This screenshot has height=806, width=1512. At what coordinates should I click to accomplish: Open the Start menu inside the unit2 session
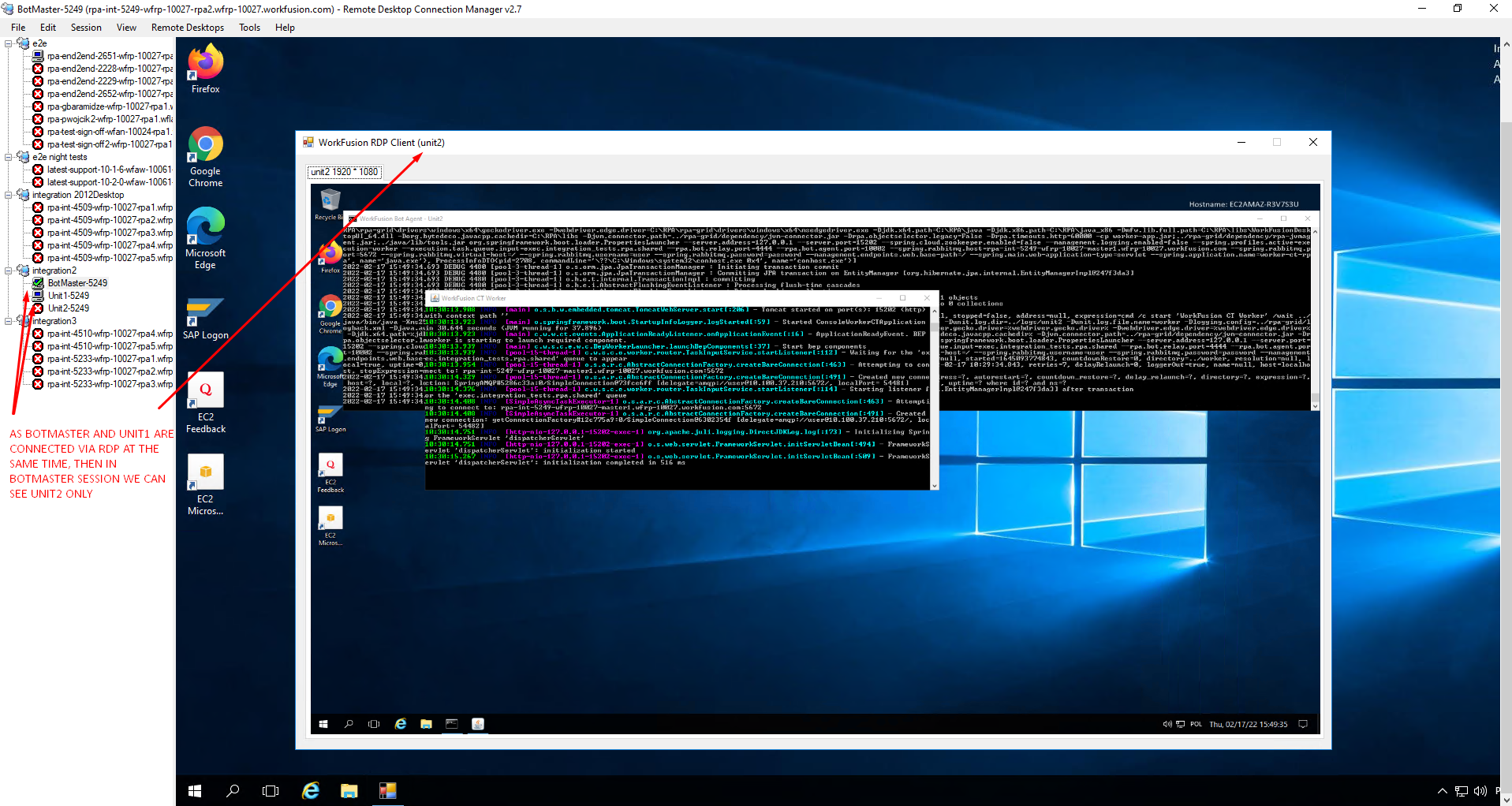tap(323, 724)
